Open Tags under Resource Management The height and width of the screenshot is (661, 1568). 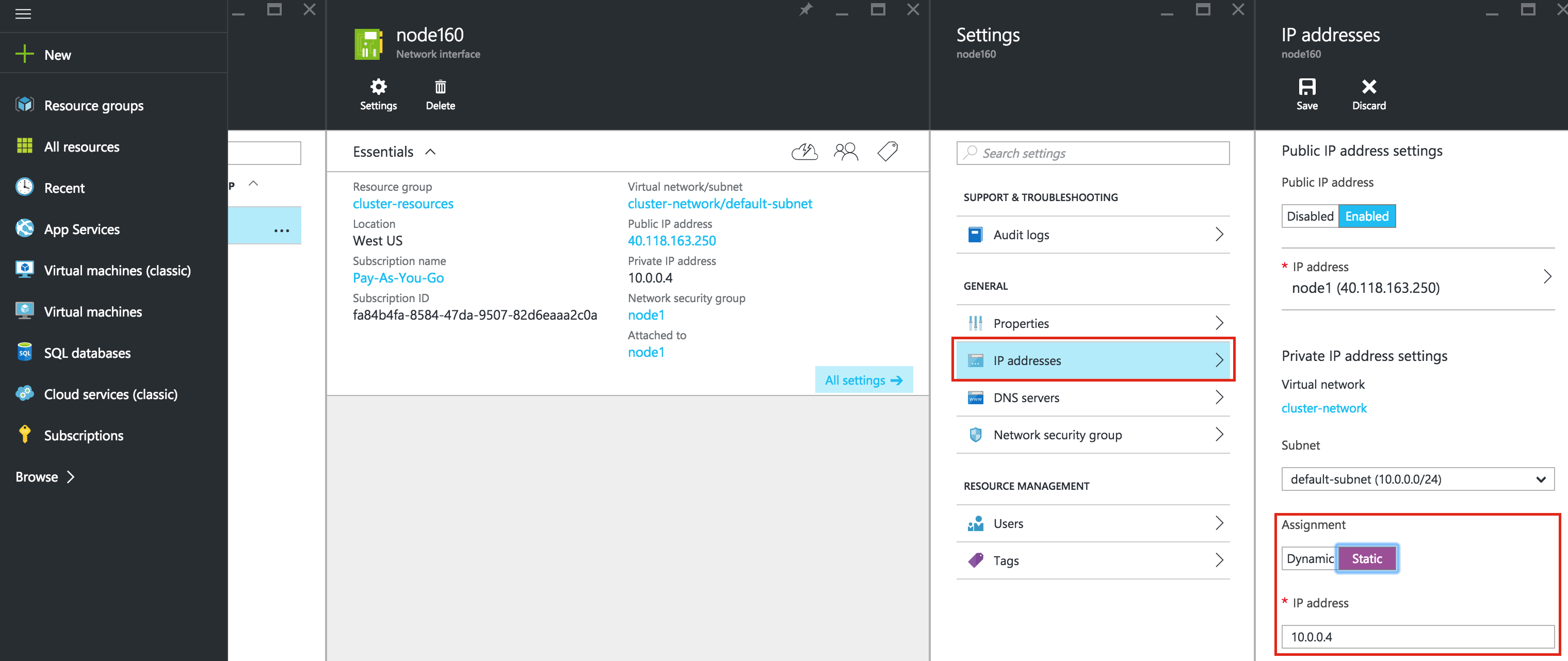1093,560
